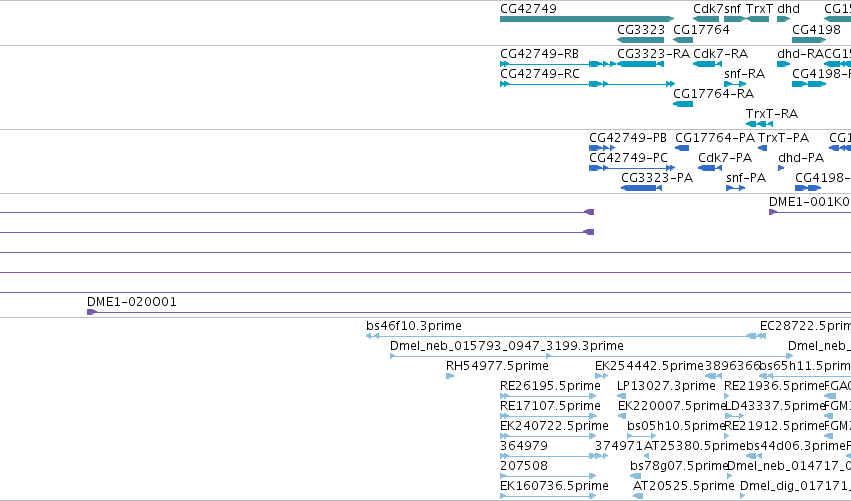The width and height of the screenshot is (851, 501).
Task: Click the CG3323-RA transcript label
Action: coord(653,54)
